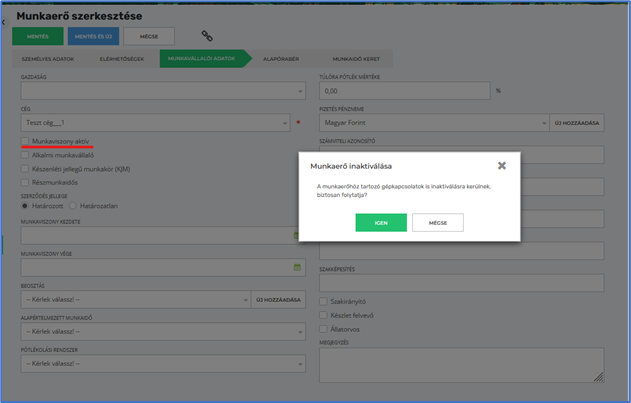
Task: Open the Beosztás dropdown list
Action: 135,300
